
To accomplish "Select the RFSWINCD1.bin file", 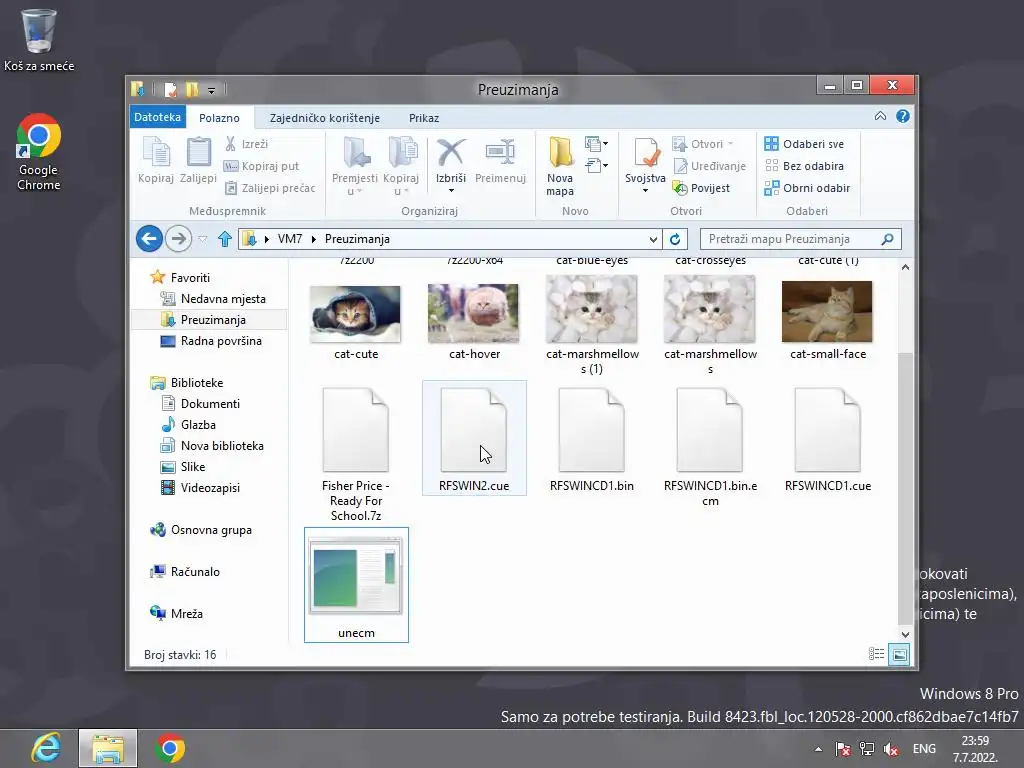I will (x=592, y=439).
